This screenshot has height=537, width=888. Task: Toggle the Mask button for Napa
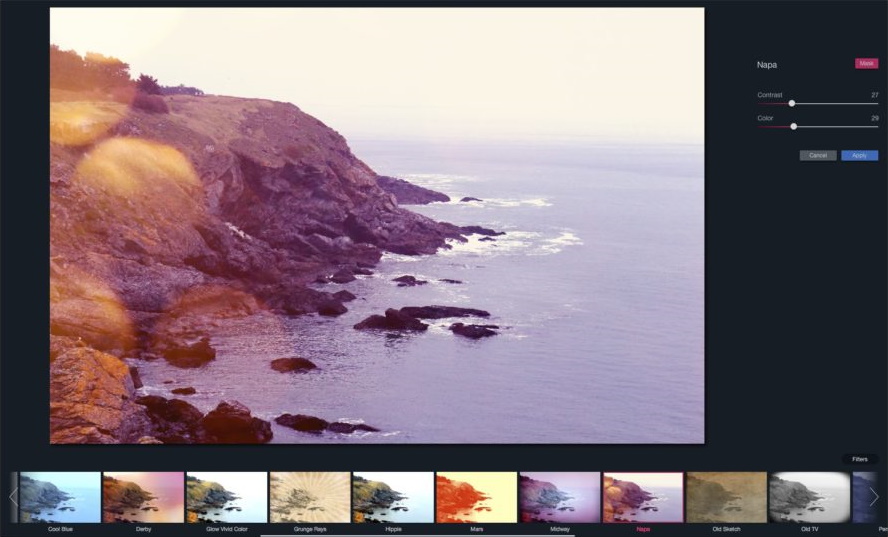pos(866,64)
